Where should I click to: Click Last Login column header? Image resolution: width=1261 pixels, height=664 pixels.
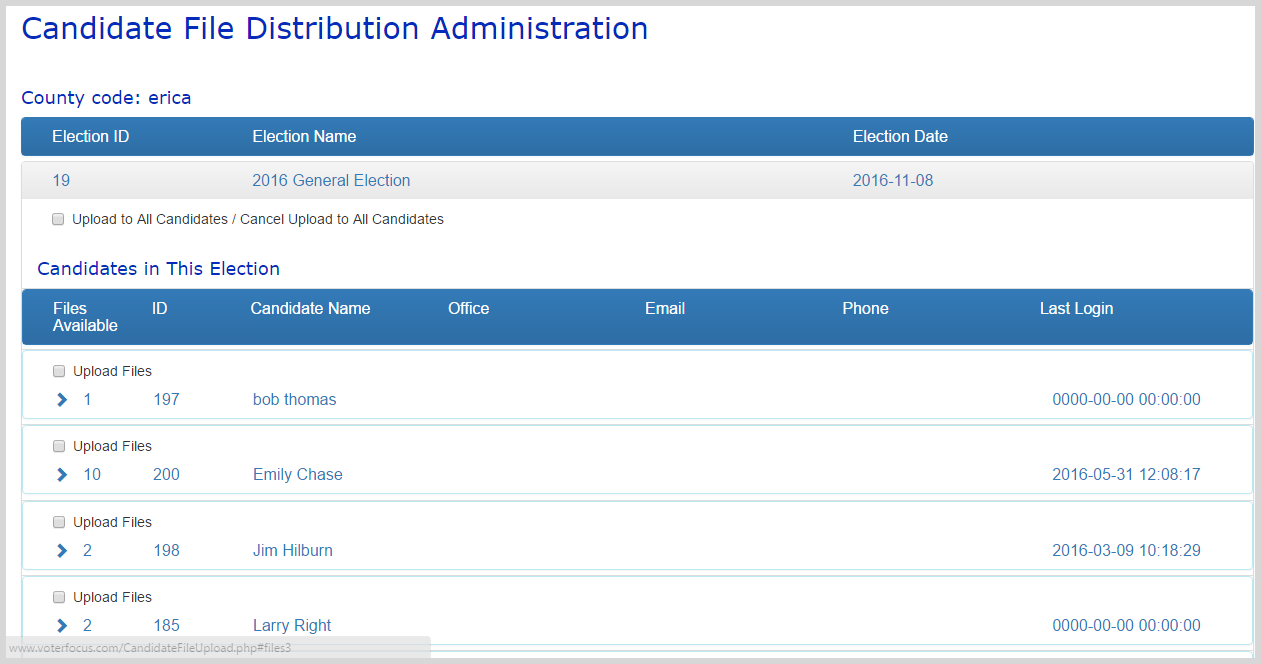coord(1076,309)
